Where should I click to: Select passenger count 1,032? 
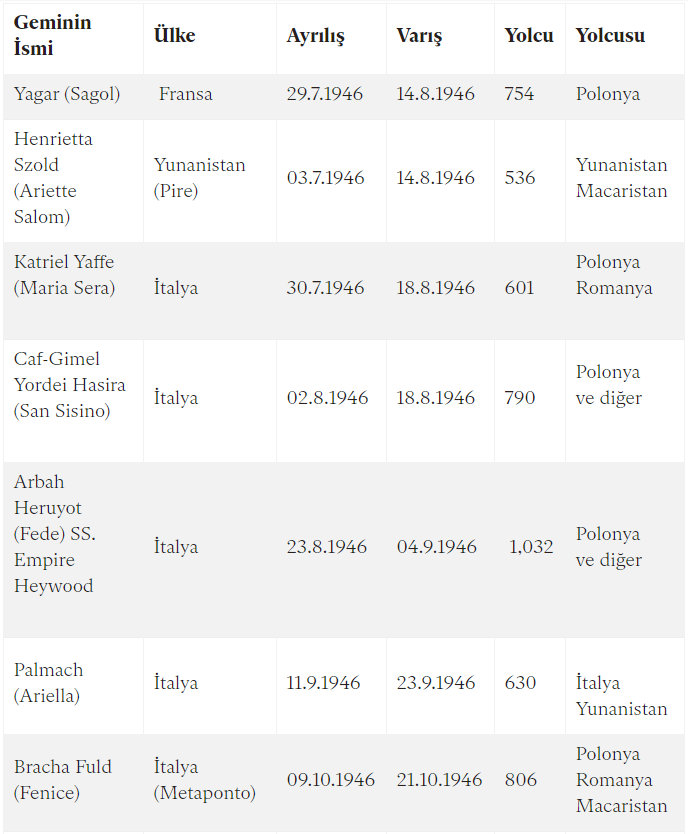pyautogui.click(x=531, y=547)
